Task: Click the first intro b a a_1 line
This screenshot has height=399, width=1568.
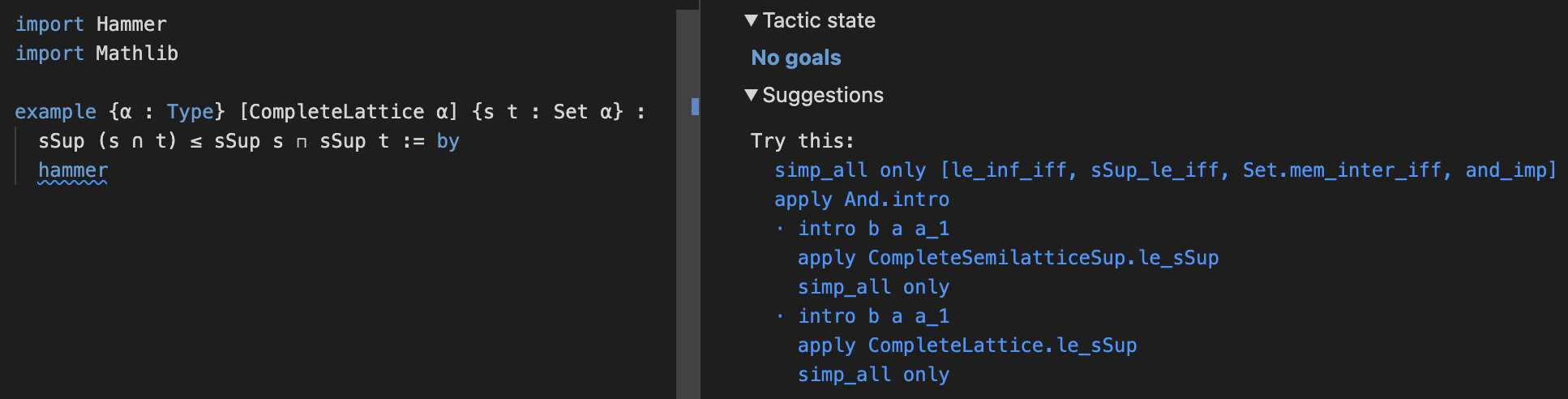Action: [873, 229]
